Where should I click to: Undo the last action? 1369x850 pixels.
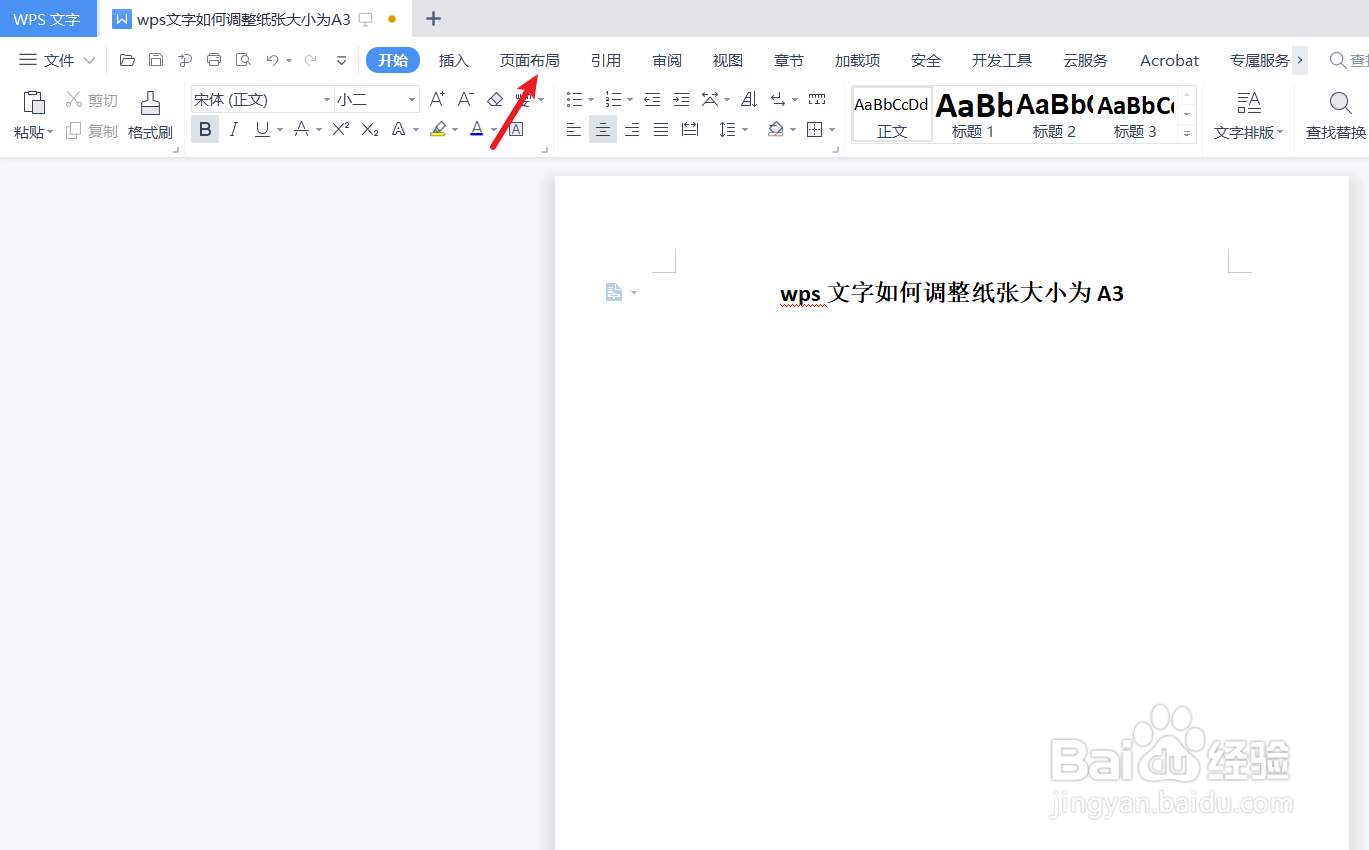tap(272, 60)
